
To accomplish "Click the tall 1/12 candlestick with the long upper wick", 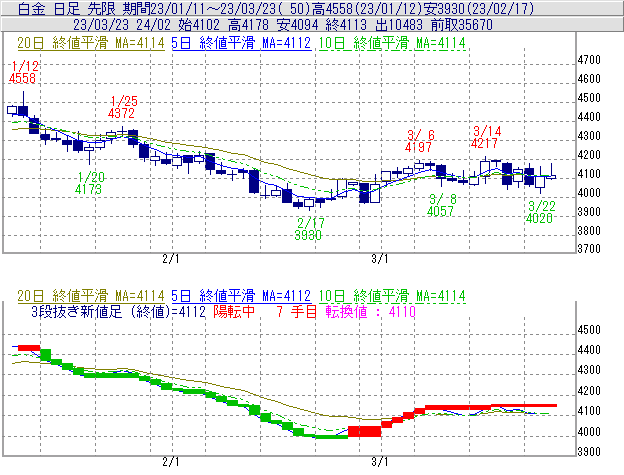I will [x=23, y=105].
